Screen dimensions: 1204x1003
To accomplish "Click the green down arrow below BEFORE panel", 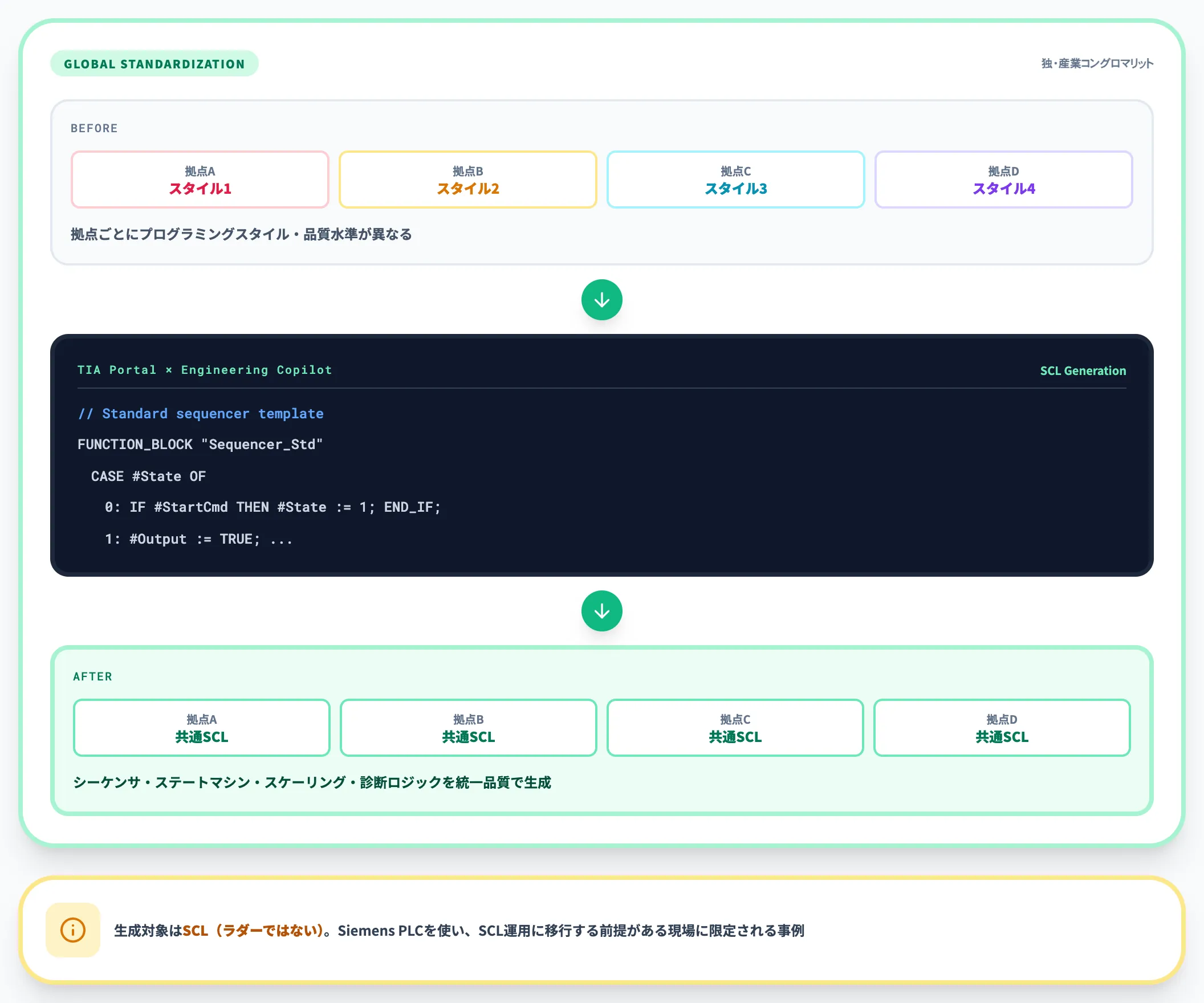I will click(601, 300).
